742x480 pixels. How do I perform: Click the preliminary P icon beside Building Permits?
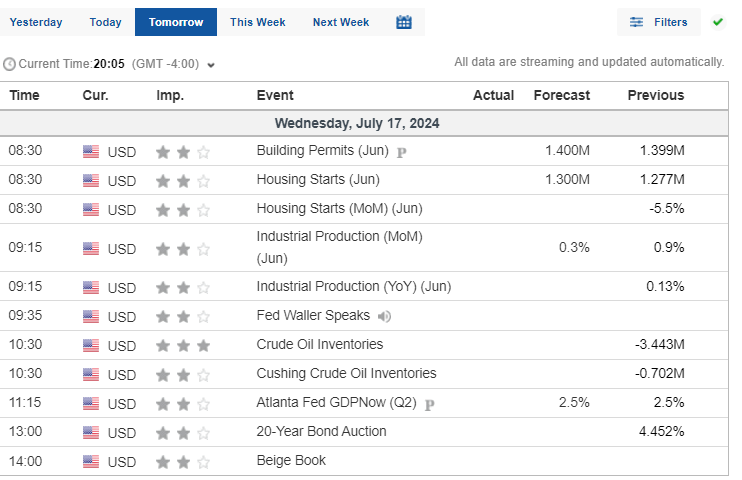401,152
